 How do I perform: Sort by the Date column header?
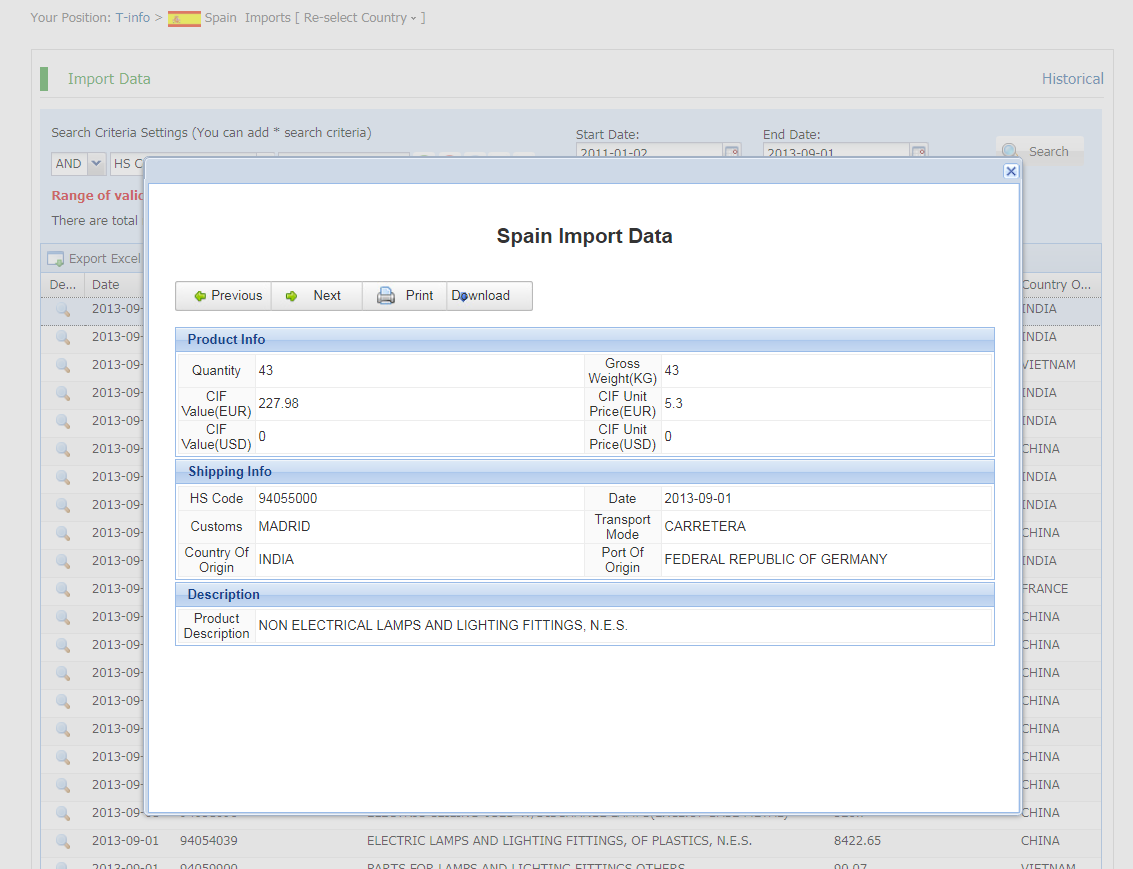tap(106, 285)
